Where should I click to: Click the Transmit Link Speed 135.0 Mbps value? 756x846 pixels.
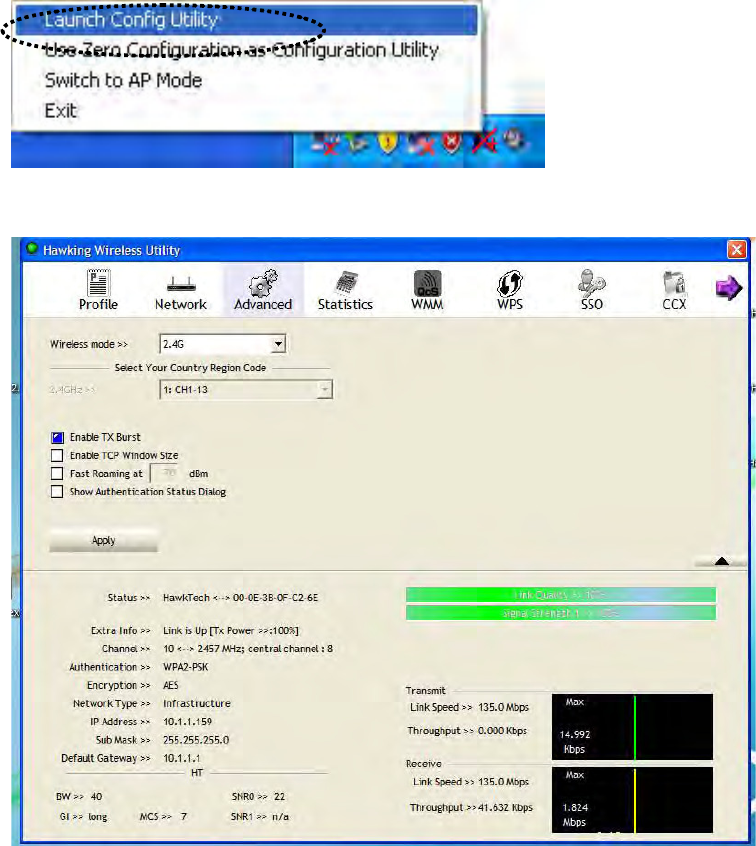[x=503, y=707]
